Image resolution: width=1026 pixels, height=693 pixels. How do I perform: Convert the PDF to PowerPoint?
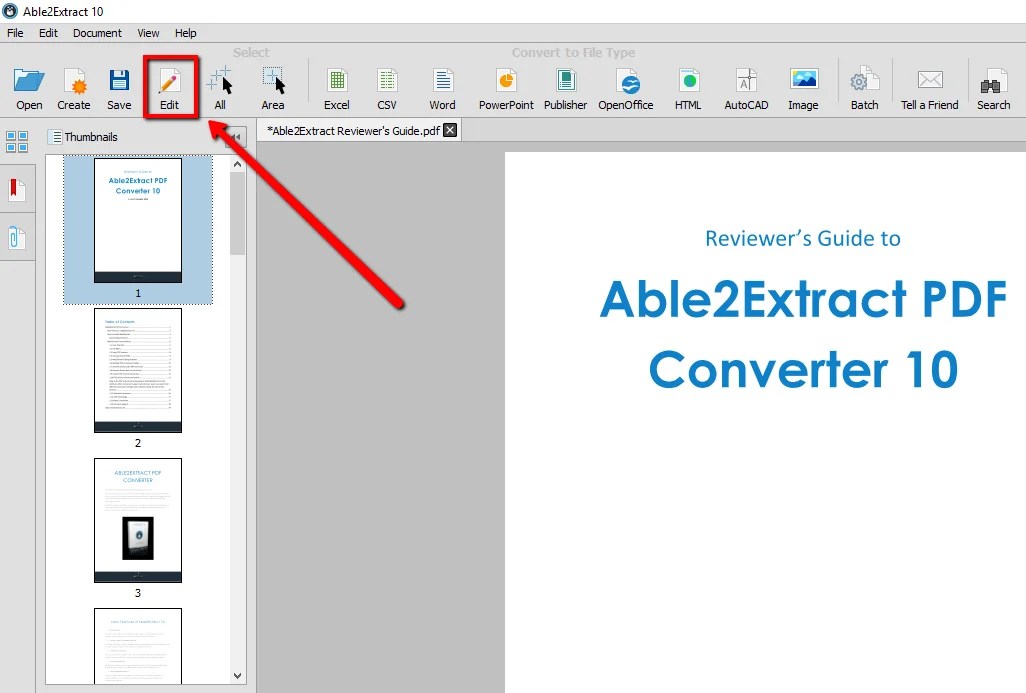click(504, 86)
